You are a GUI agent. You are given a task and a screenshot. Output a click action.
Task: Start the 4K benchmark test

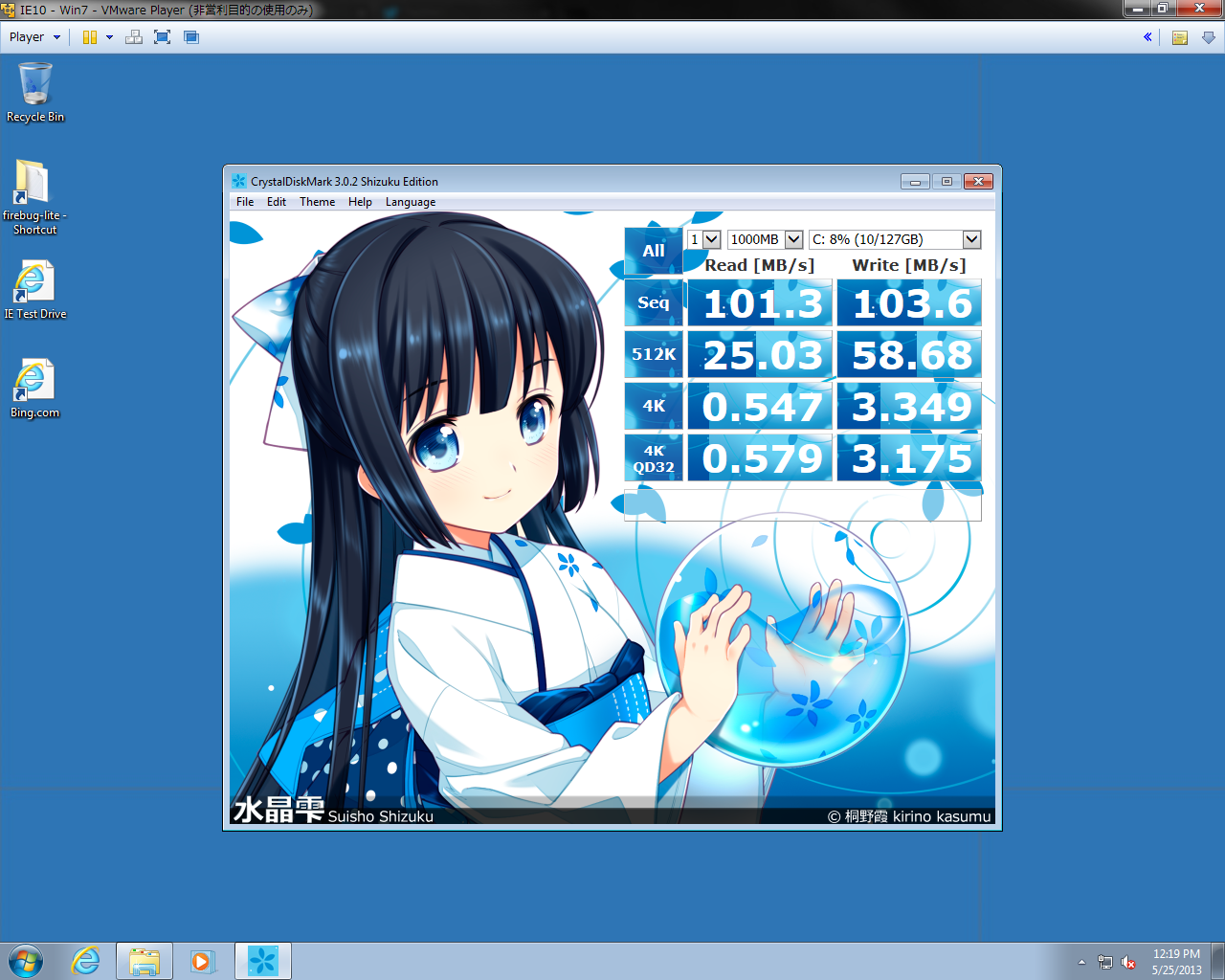pos(654,406)
